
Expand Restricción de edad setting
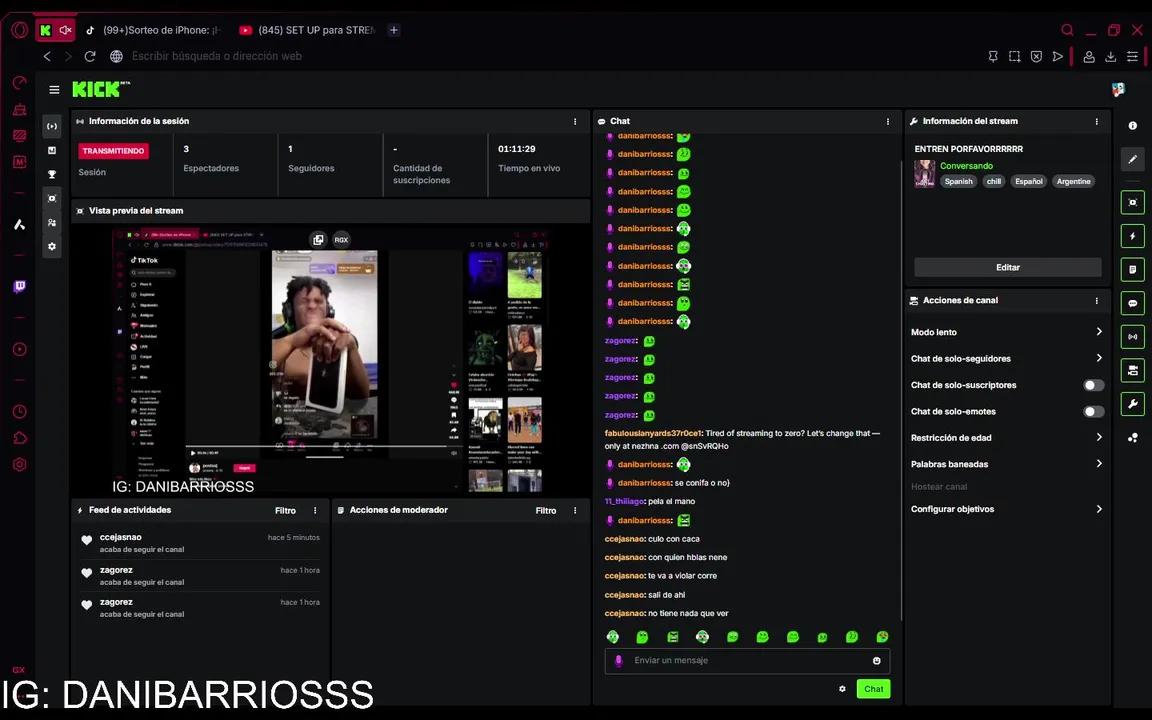click(1007, 438)
